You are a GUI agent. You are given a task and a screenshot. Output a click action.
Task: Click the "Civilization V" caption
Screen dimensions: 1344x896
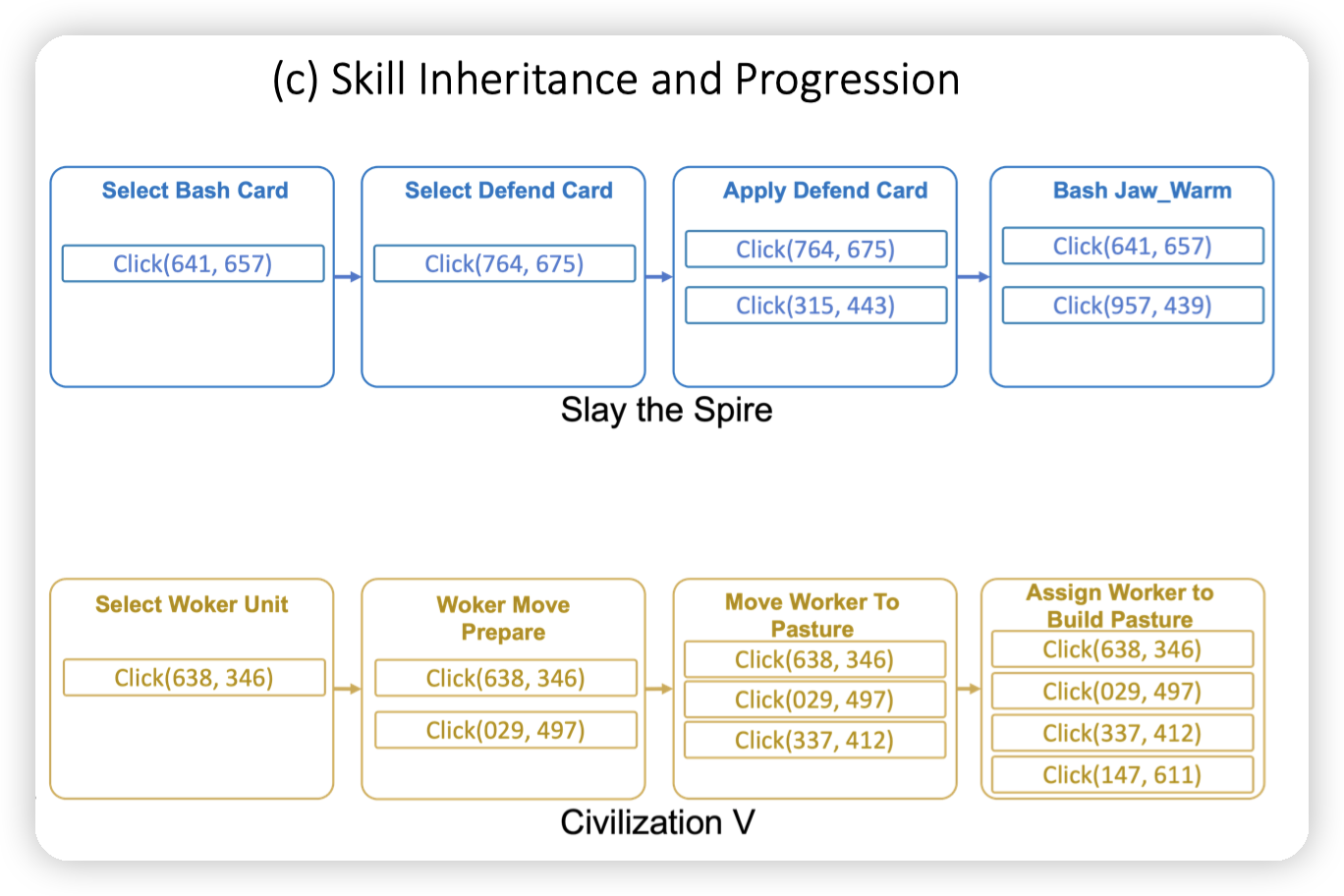(657, 822)
